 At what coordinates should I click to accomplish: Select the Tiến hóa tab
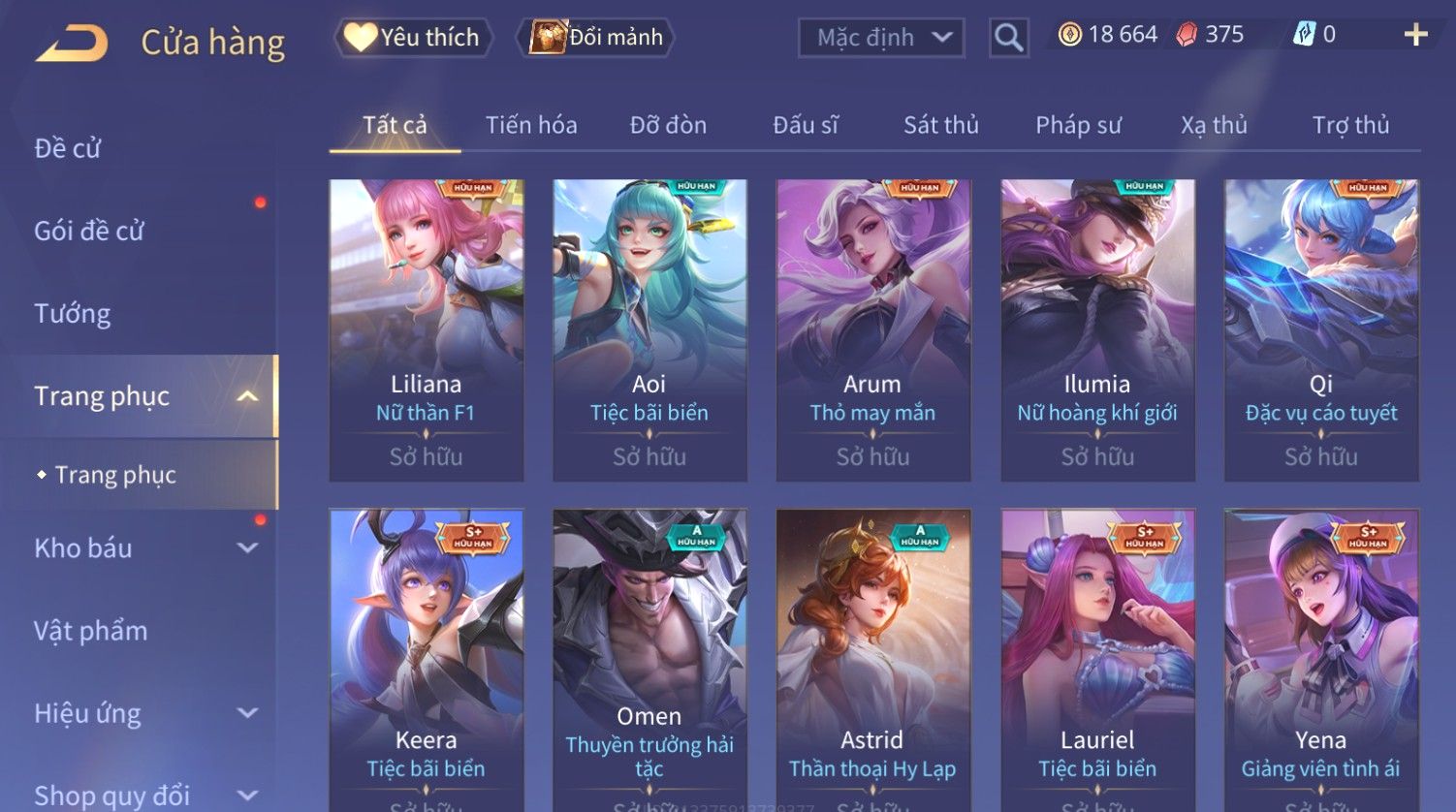pyautogui.click(x=531, y=125)
